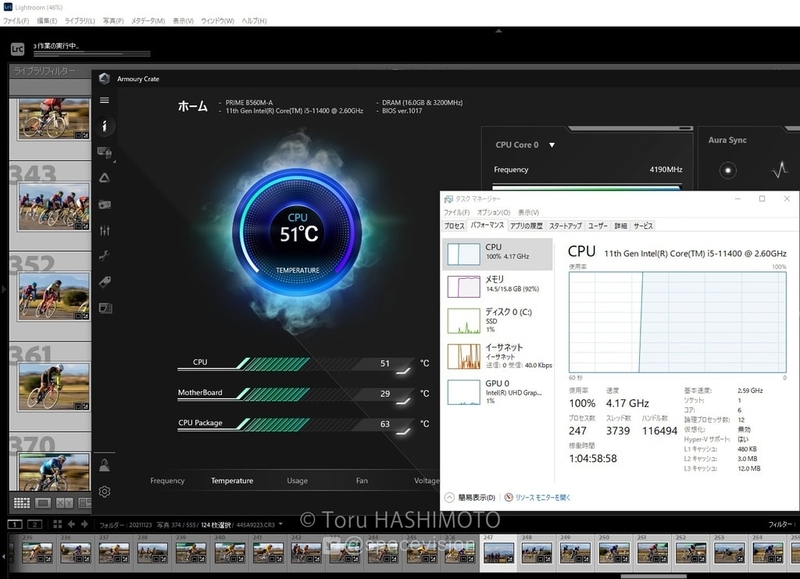Go back with the filmstrip left arrow
The image size is (800, 579).
click(71, 524)
